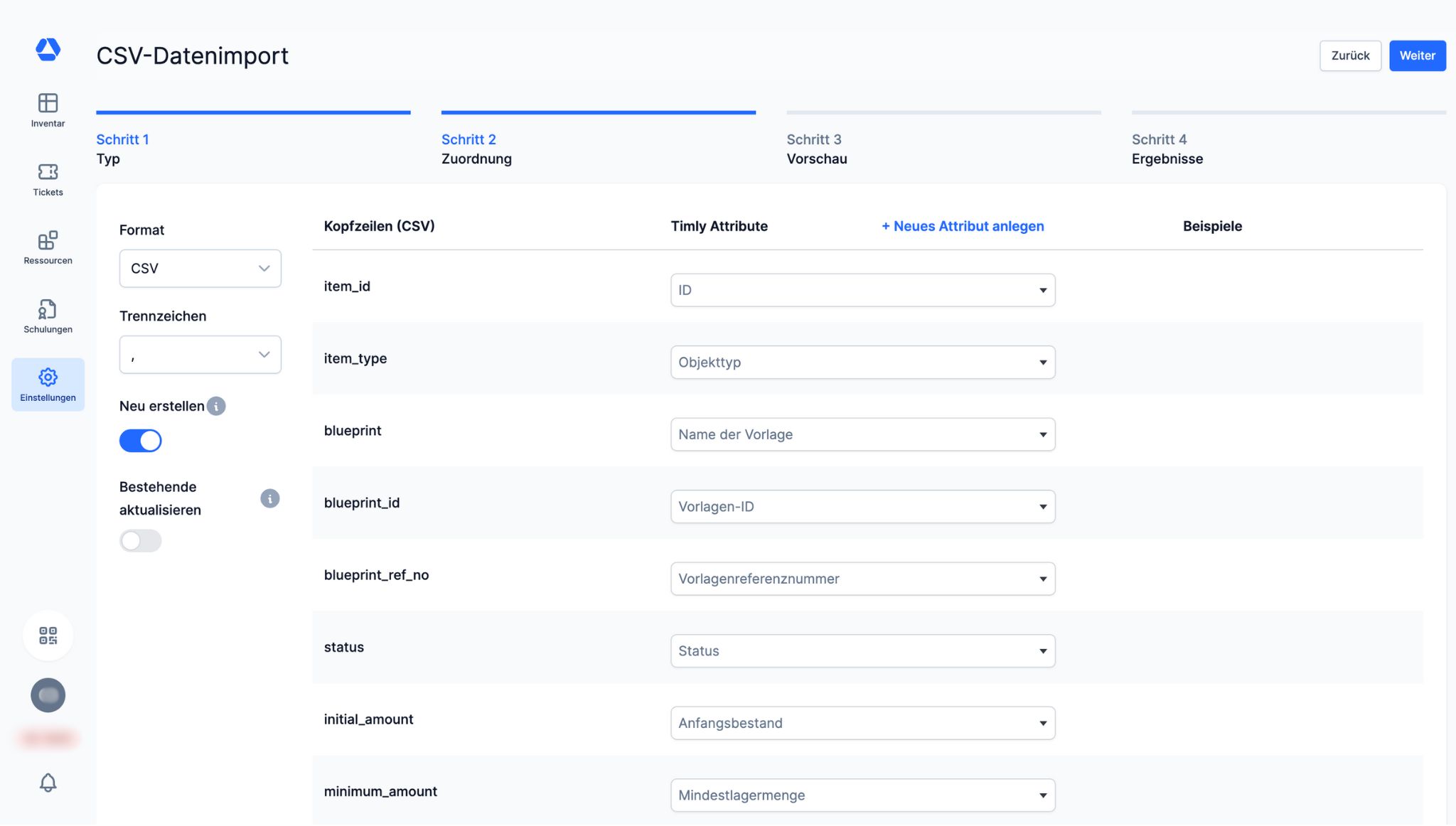This screenshot has height=826, width=1456.
Task: Click the Weiter button
Action: pyautogui.click(x=1417, y=55)
